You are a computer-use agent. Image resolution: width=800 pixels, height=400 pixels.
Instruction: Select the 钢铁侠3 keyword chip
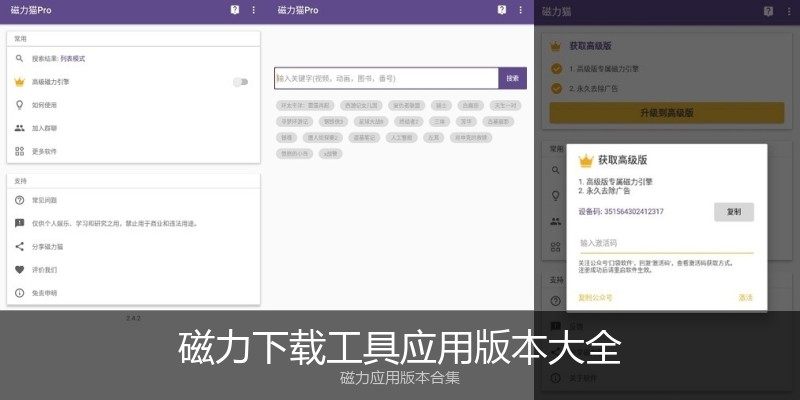tap(333, 121)
